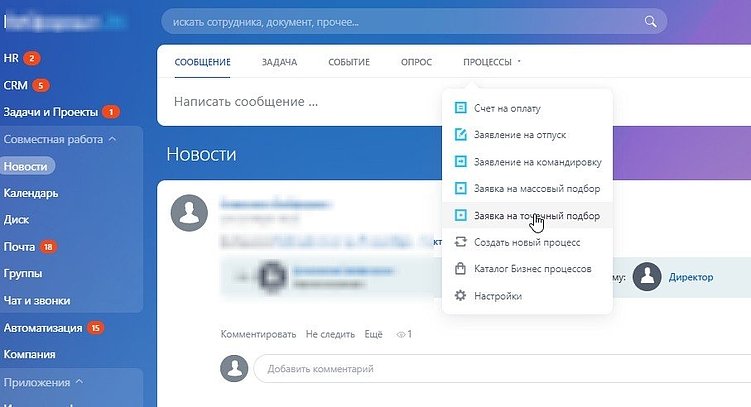The height and width of the screenshot is (407, 751).
Task: Click the Добавить комментарий field
Action: 502,369
